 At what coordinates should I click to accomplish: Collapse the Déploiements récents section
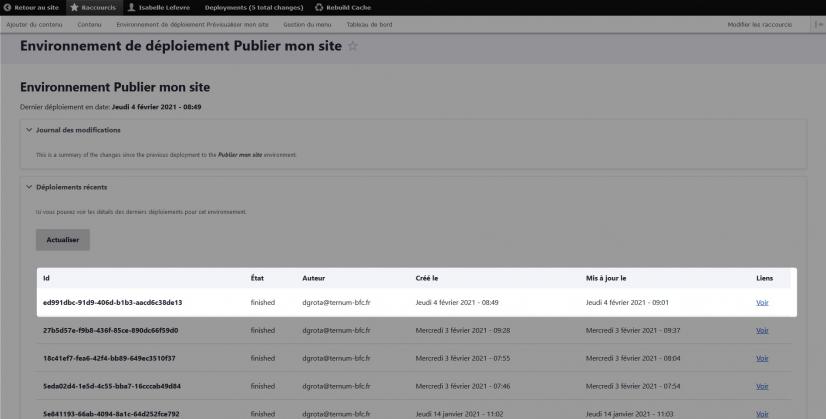pyautogui.click(x=28, y=187)
